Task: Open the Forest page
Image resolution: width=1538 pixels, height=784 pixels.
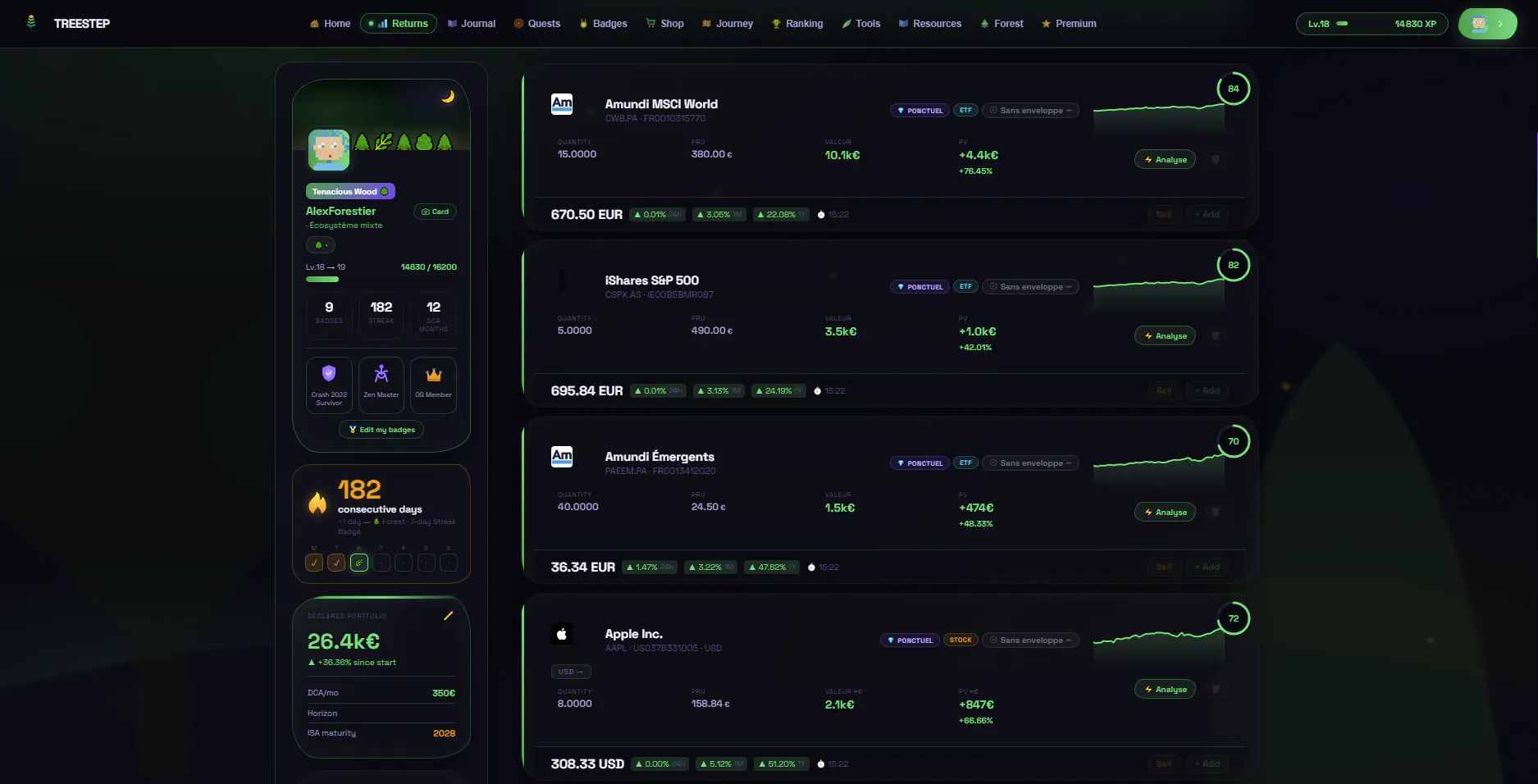Action: (x=1002, y=24)
